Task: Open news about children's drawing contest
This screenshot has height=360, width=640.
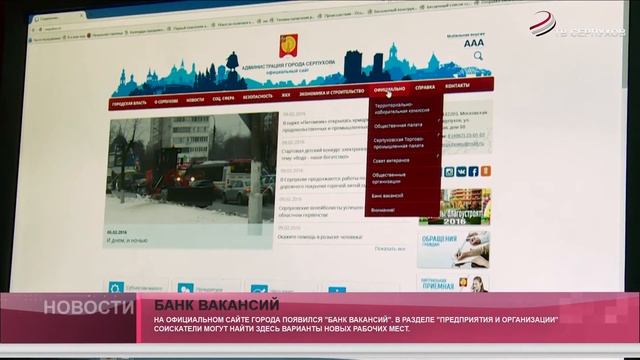Action: pyautogui.click(x=323, y=153)
